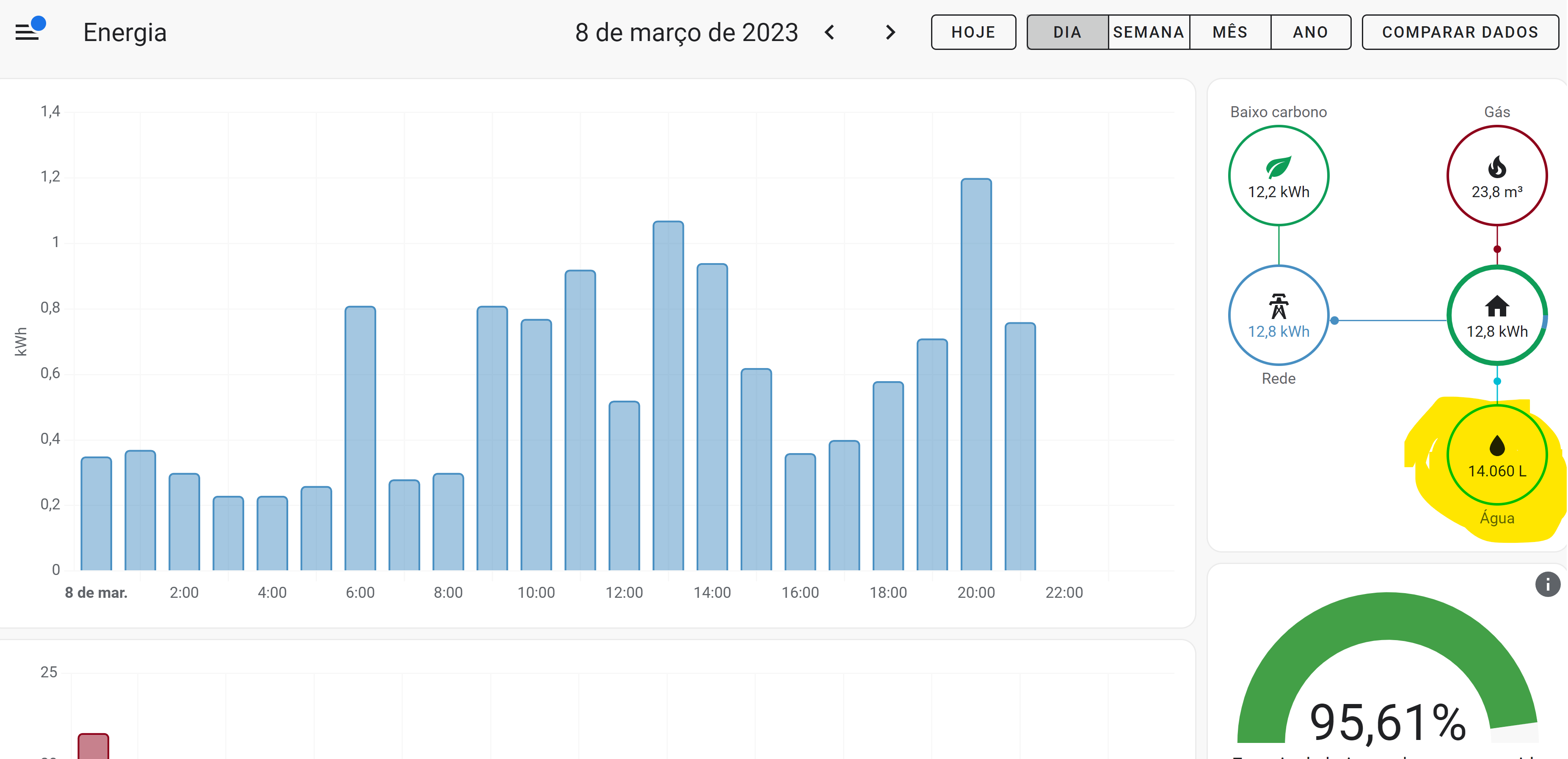Screen dimensions: 1568x759
Task: Expand the date picker by clicking the date
Action: tap(686, 32)
